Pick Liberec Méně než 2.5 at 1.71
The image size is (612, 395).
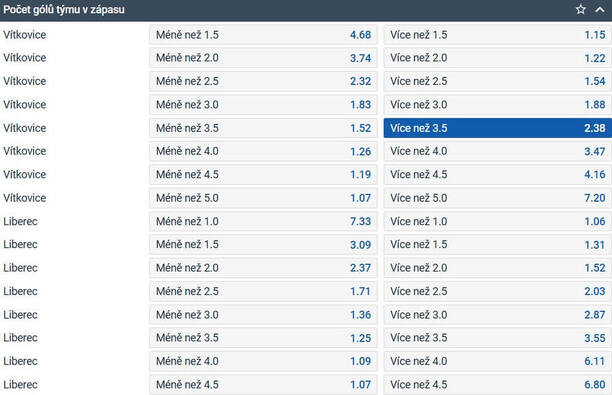point(263,291)
